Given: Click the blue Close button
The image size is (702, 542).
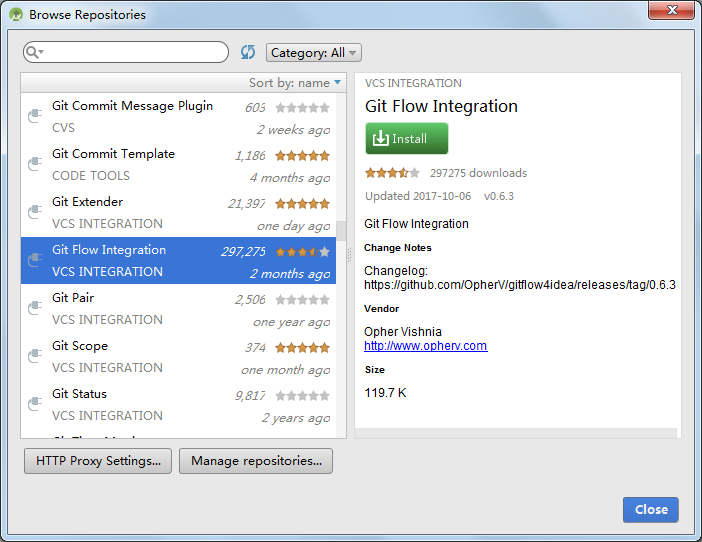Looking at the screenshot, I should 651,509.
